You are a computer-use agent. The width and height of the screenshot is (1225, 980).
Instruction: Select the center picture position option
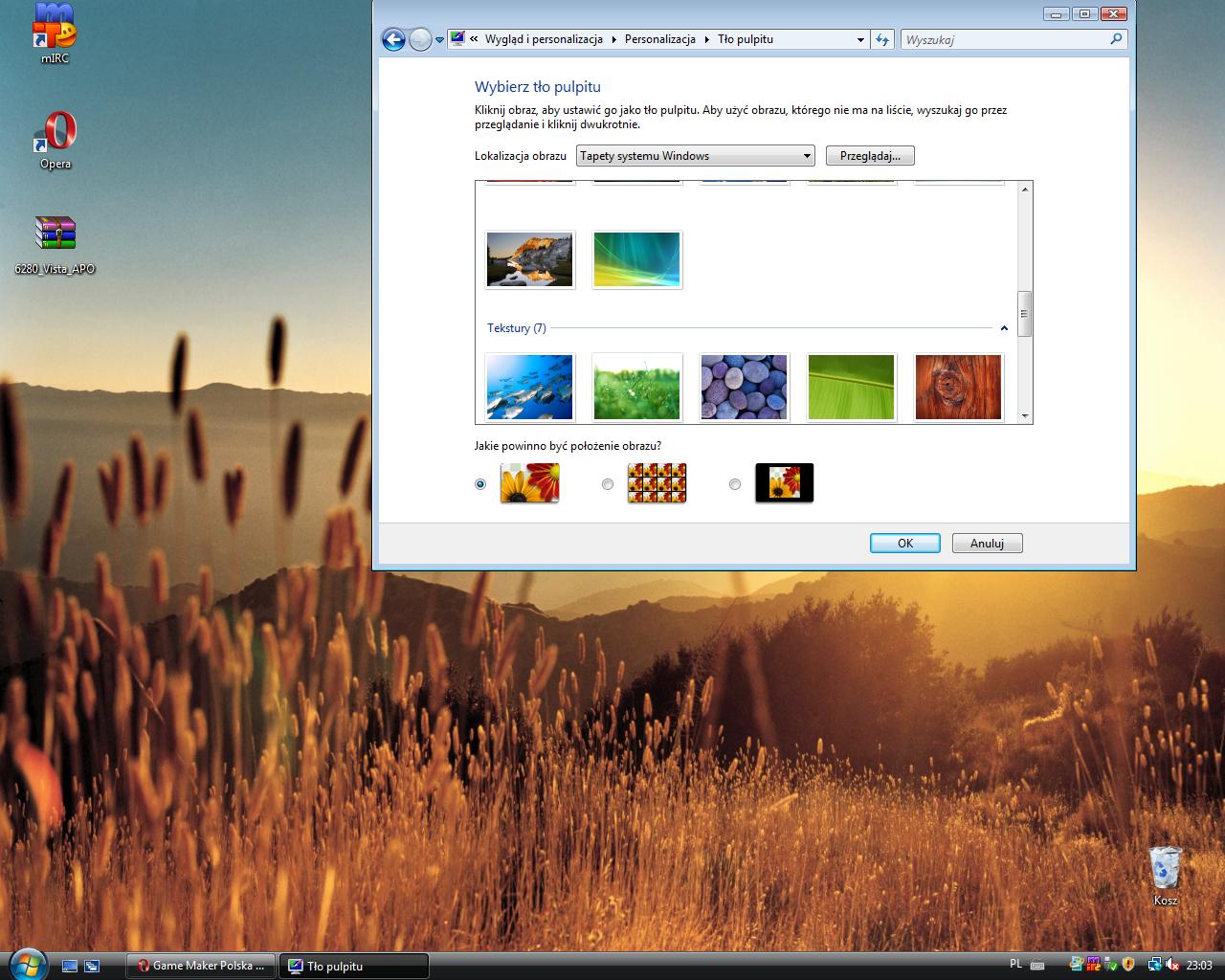coord(735,484)
